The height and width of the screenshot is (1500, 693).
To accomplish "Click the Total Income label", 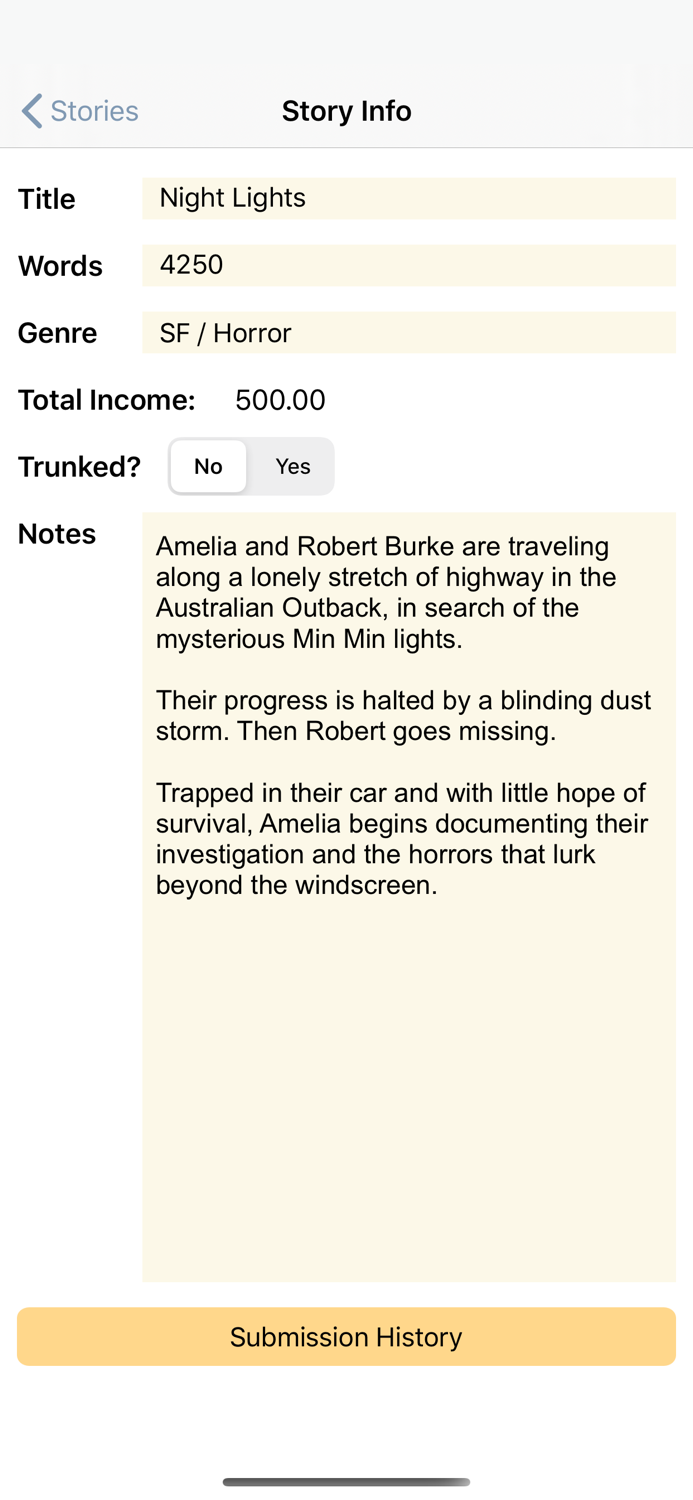I will [x=106, y=399].
